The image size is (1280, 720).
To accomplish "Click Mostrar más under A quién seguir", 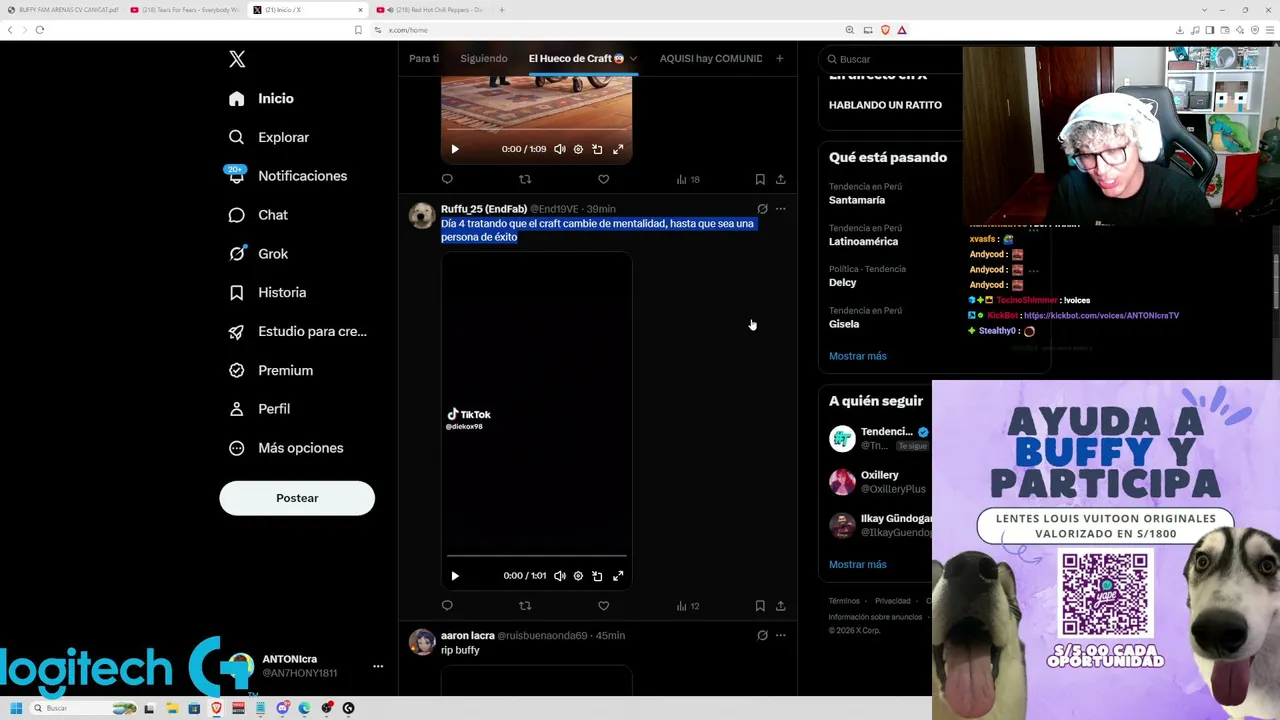I will (858, 565).
